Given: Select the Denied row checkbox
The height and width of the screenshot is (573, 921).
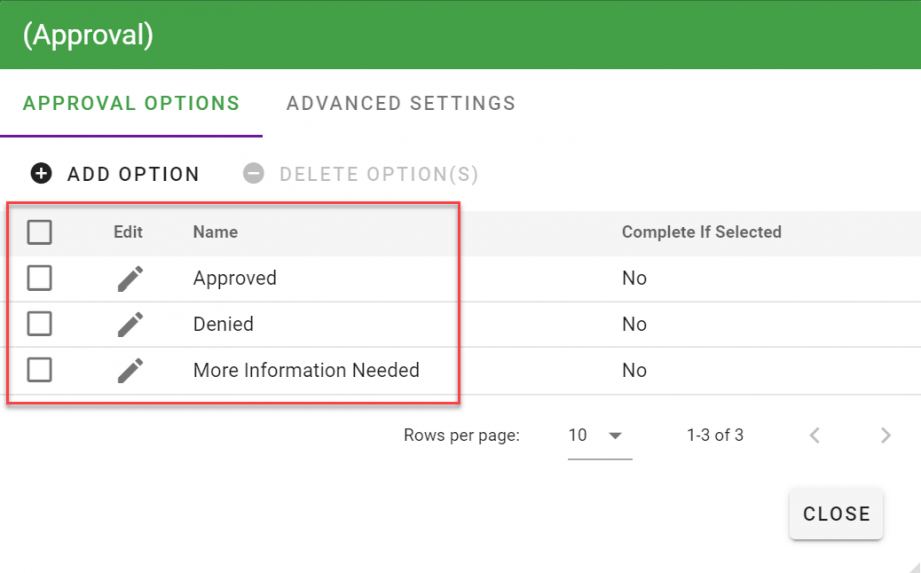Looking at the screenshot, I should click(x=39, y=325).
